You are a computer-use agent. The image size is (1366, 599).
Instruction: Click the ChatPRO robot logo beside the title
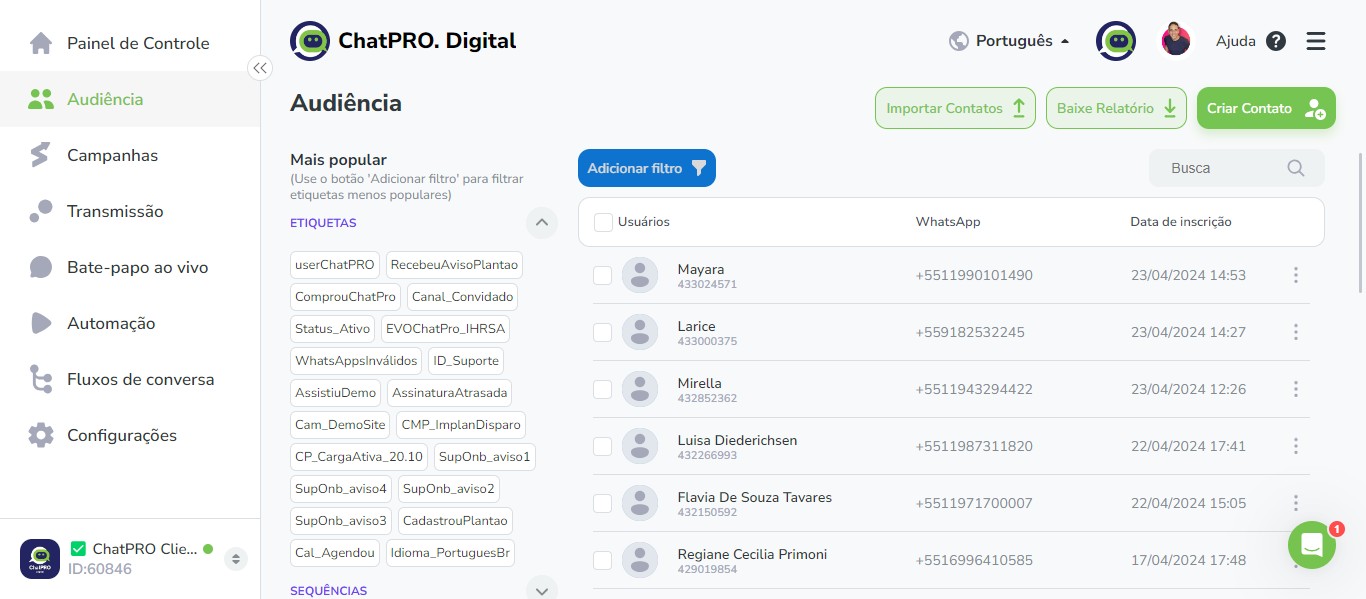[x=310, y=41]
